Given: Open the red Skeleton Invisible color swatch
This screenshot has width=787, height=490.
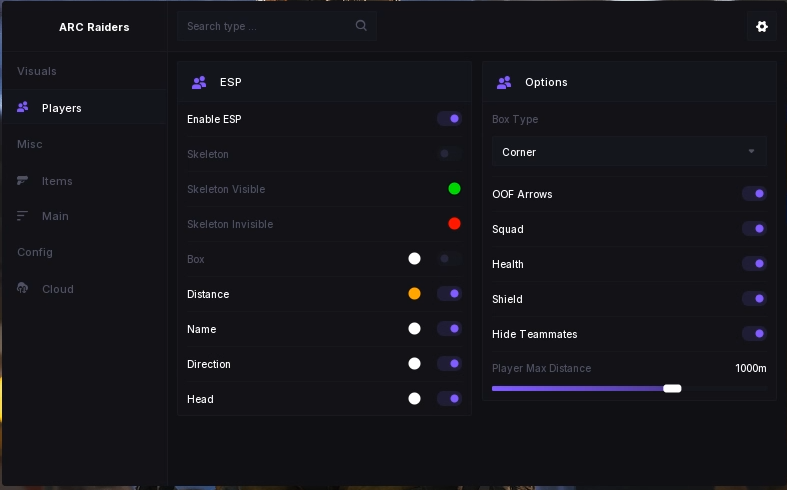Looking at the screenshot, I should coord(454,224).
